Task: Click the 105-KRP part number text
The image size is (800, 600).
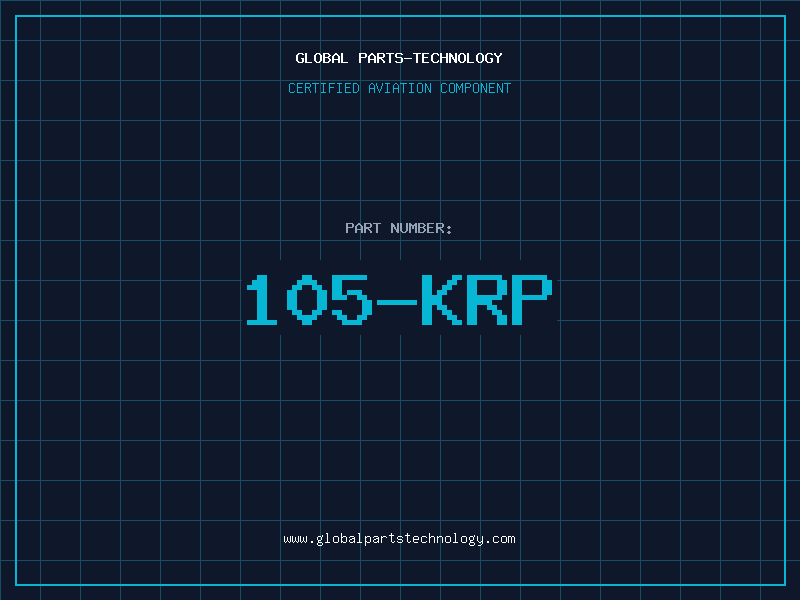Action: pos(399,300)
